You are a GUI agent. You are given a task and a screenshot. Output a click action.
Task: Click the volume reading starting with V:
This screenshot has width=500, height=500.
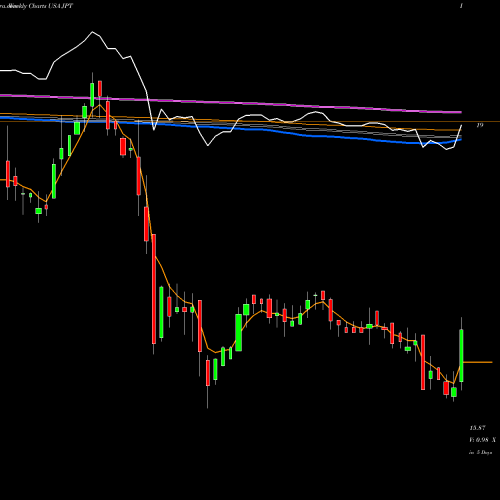click(x=482, y=440)
